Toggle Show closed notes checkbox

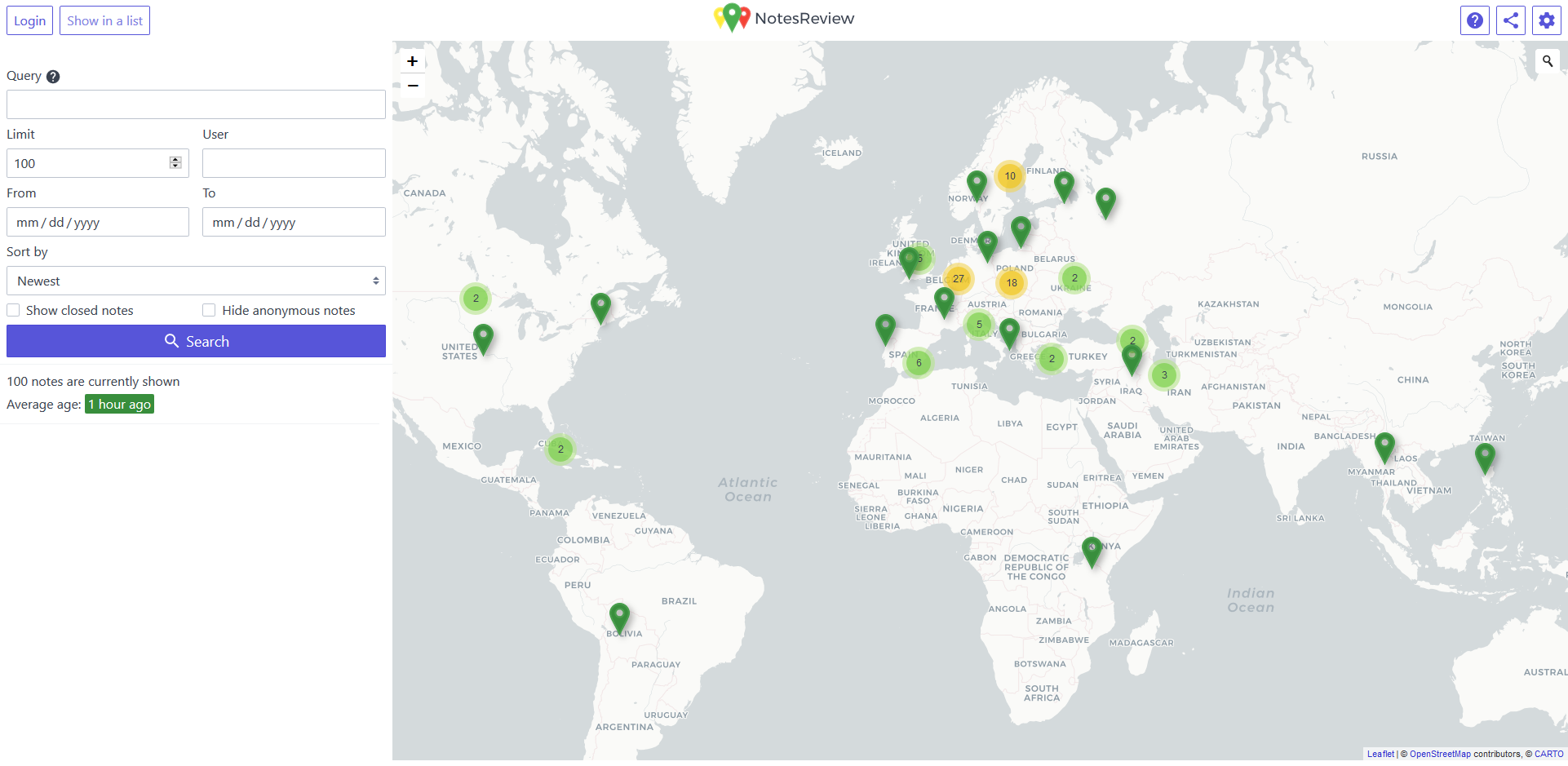coord(13,310)
